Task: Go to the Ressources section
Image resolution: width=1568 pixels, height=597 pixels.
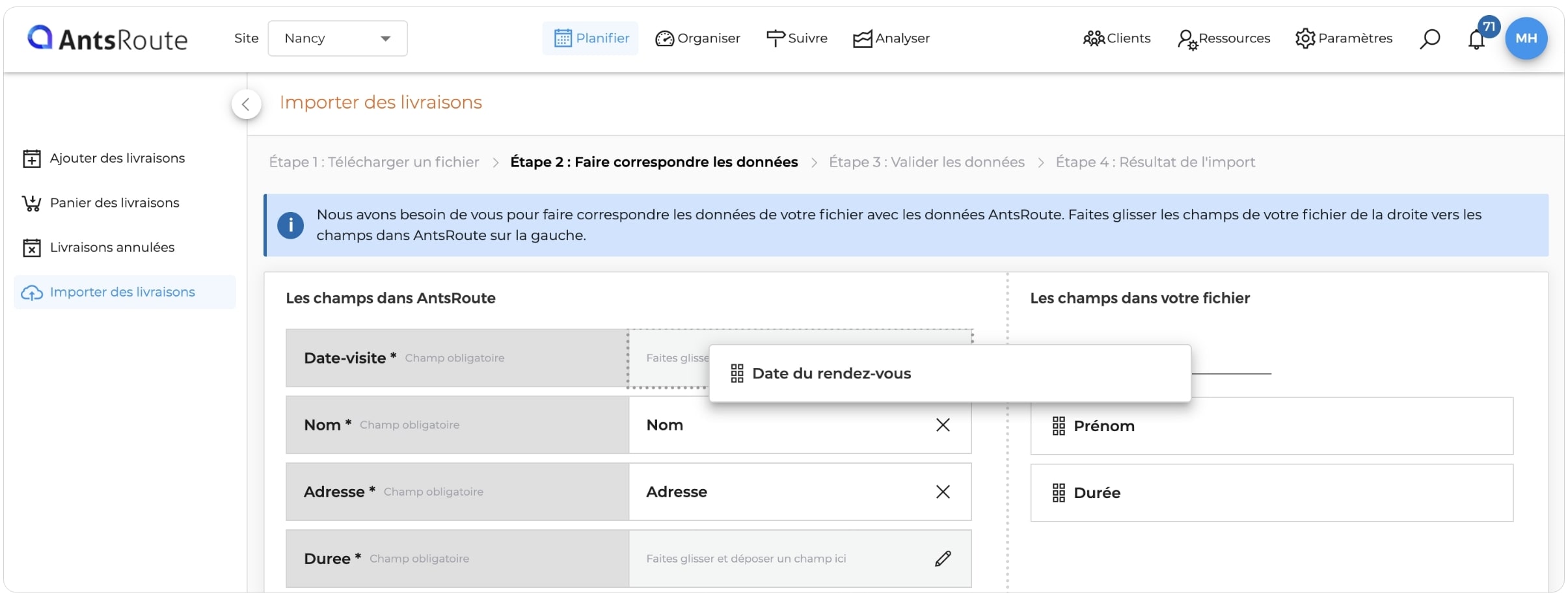Action: (x=1224, y=38)
